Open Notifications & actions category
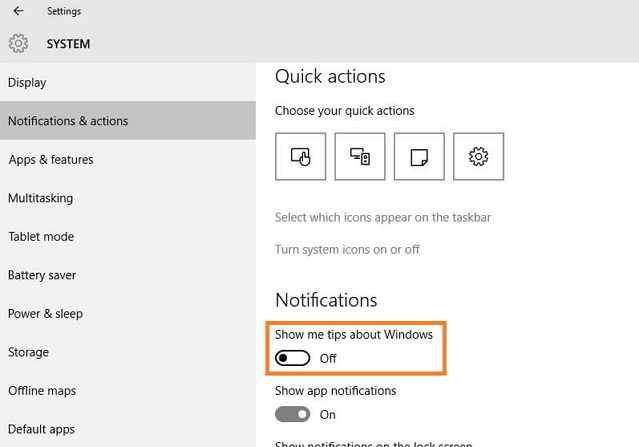Viewport: 639px width, 447px height. point(128,121)
